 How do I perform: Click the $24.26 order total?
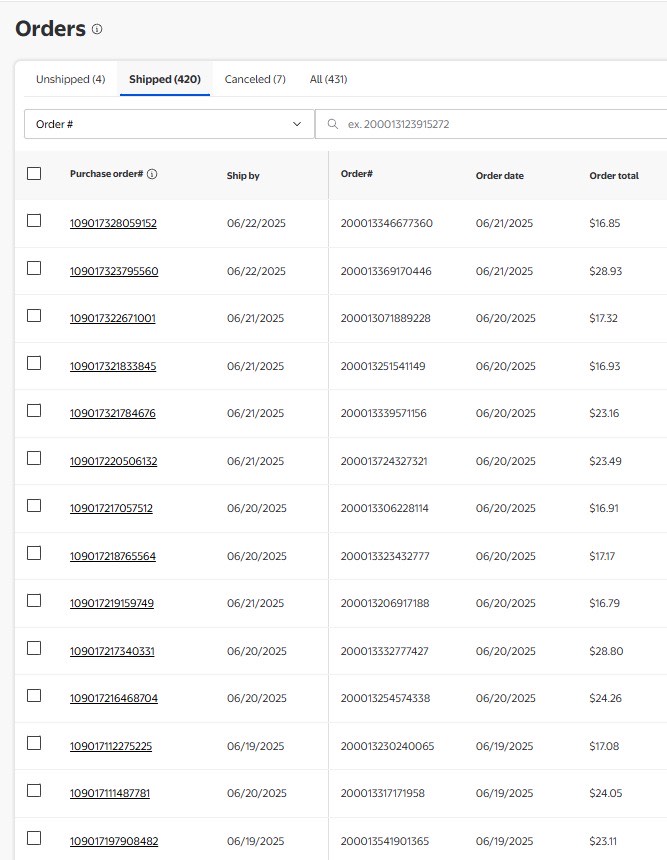point(606,698)
